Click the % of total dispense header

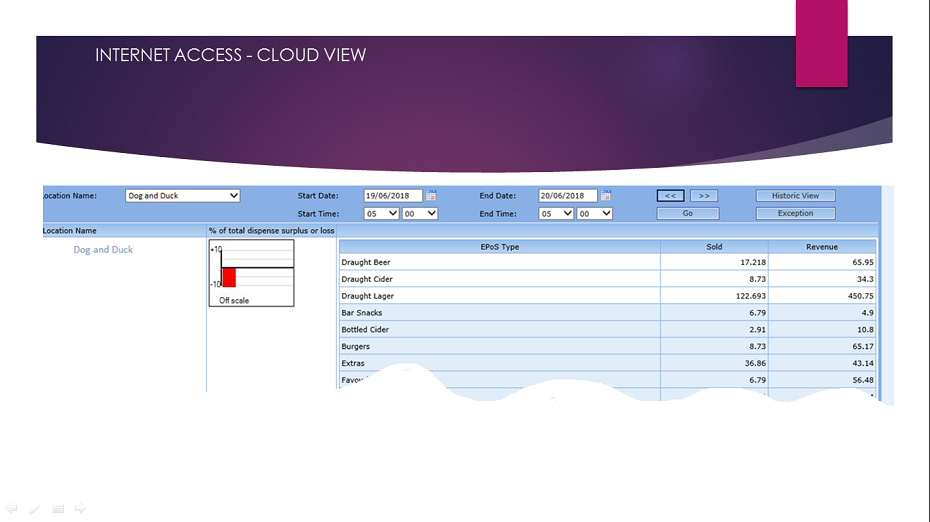pyautogui.click(x=272, y=231)
